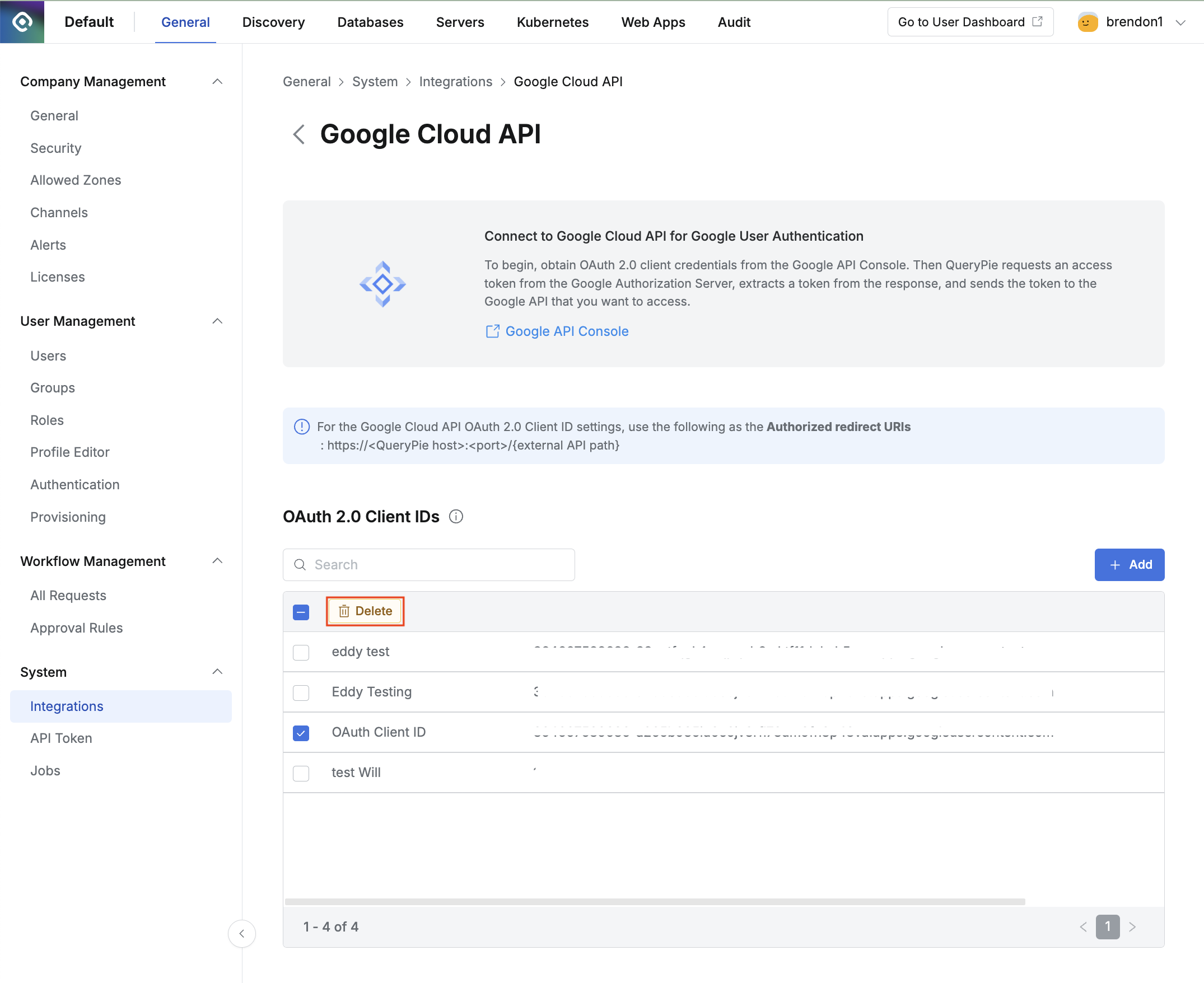Click the search magnifier icon

[300, 564]
